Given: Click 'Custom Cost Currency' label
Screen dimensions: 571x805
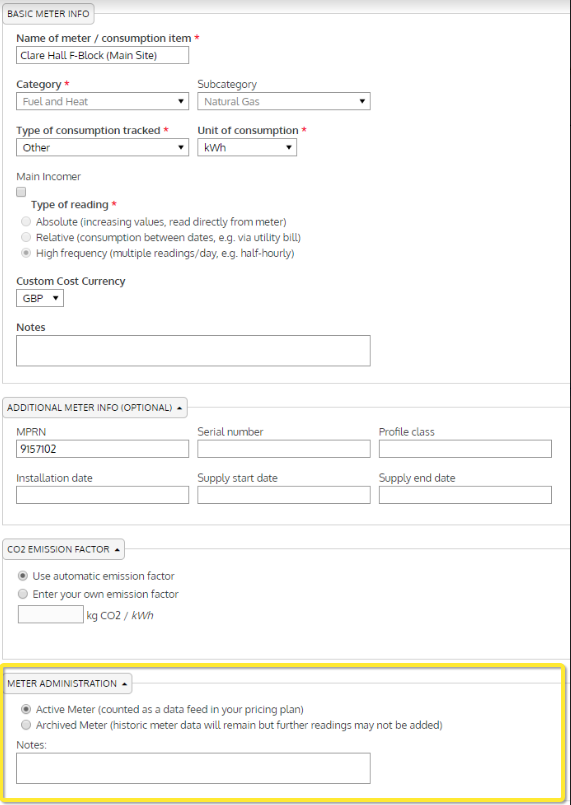Looking at the screenshot, I should (x=71, y=281).
